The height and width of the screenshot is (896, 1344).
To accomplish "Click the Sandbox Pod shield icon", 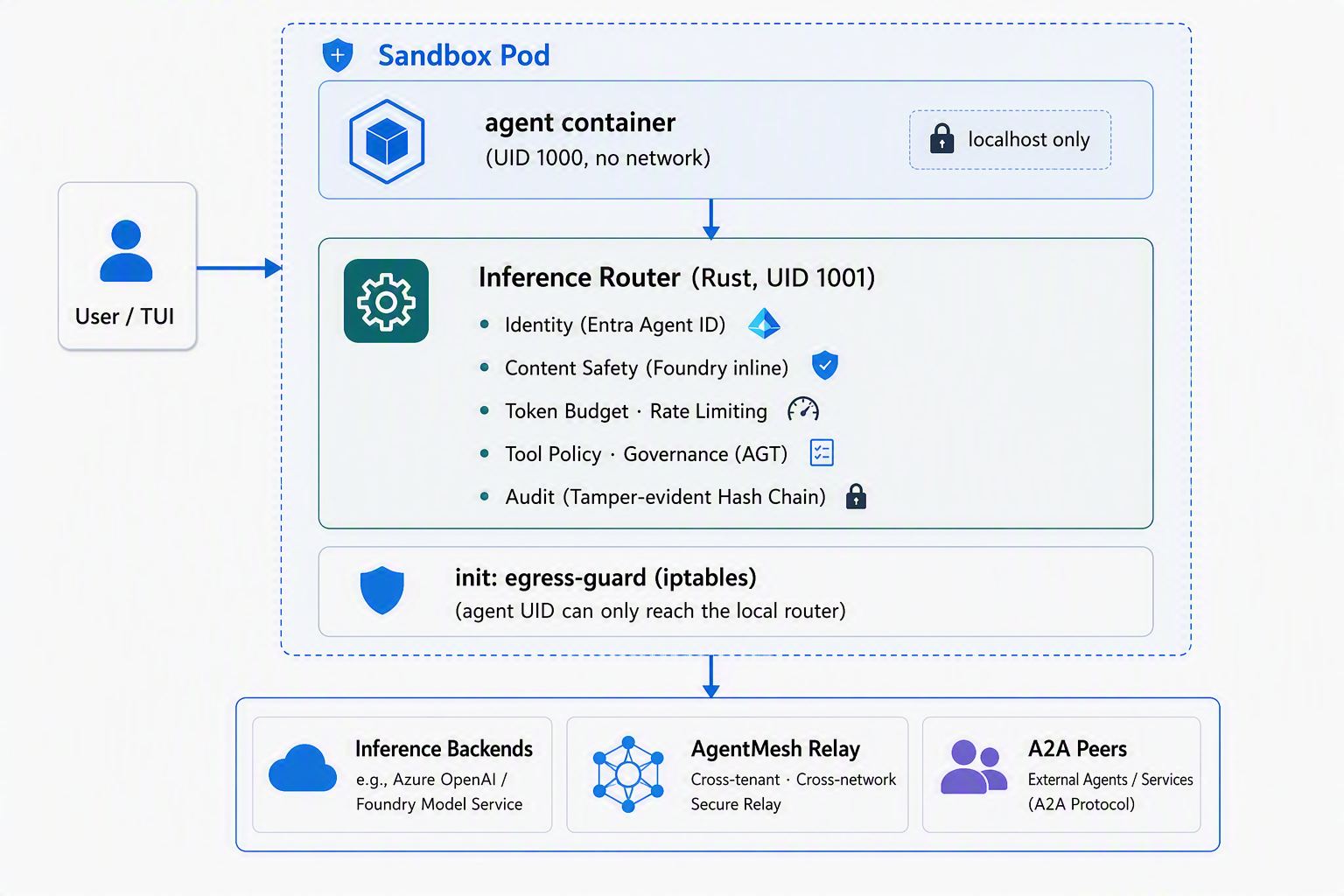I will pyautogui.click(x=338, y=55).
